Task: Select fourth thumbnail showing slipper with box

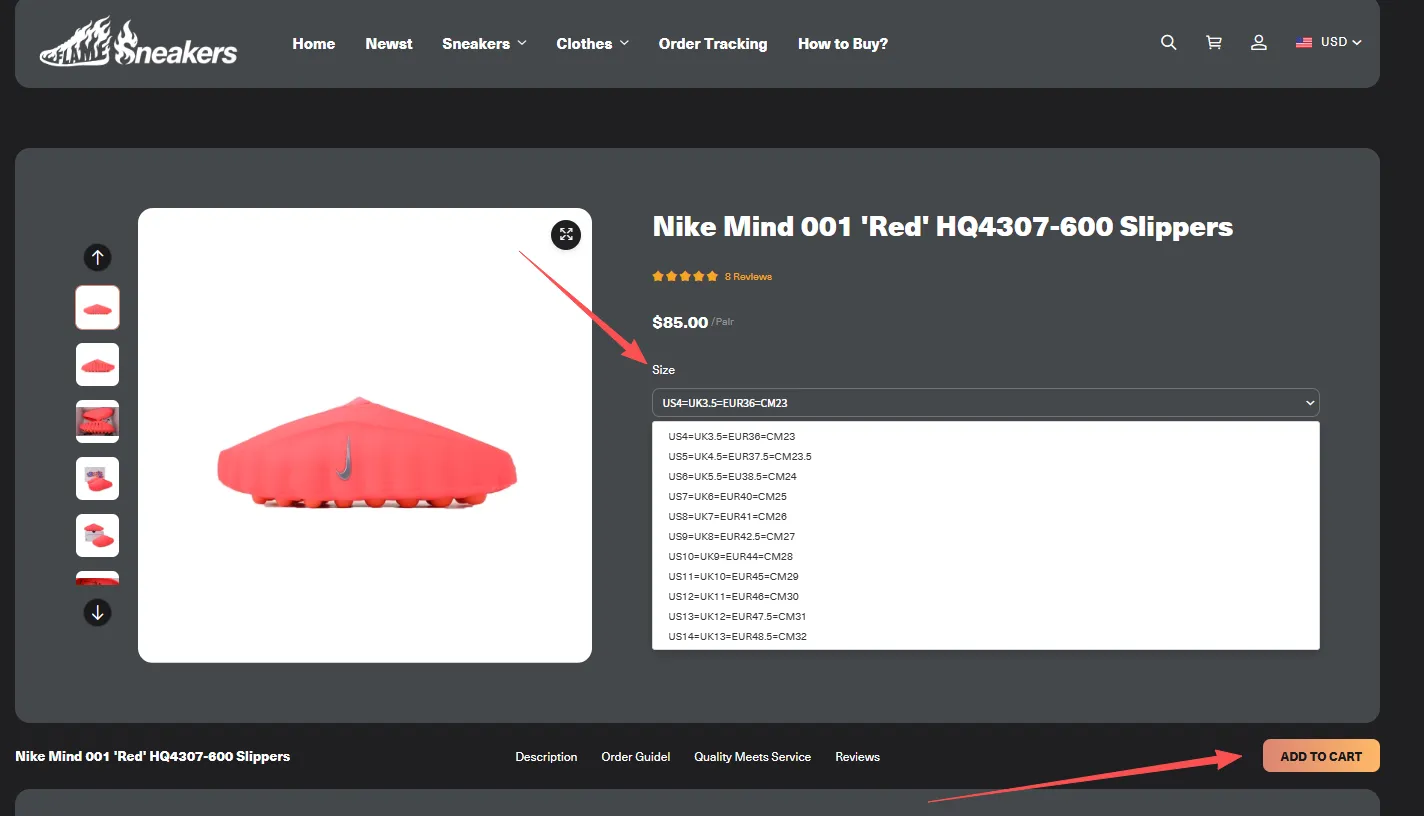Action: [x=97, y=478]
